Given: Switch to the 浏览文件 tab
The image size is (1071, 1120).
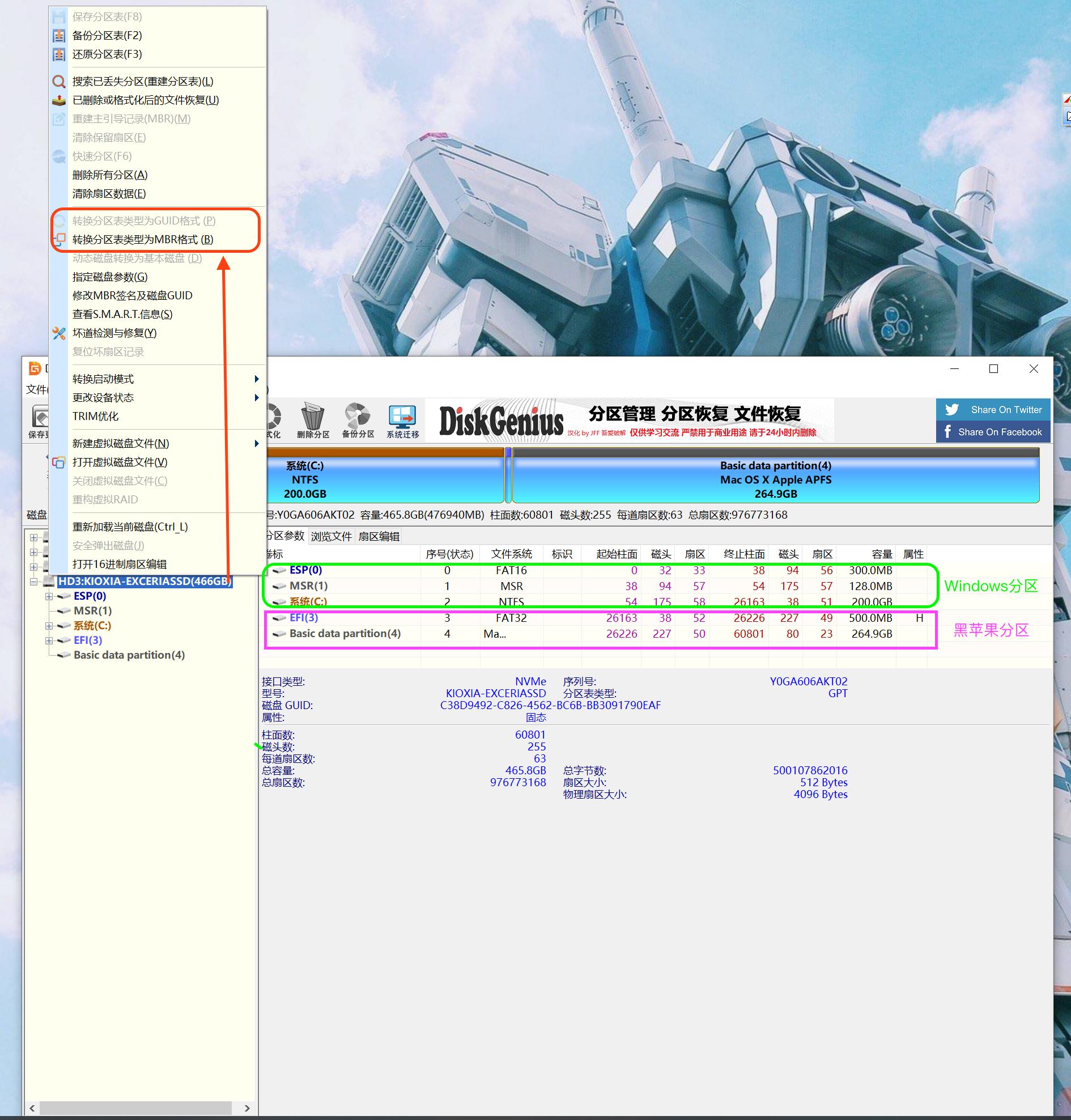Looking at the screenshot, I should [331, 536].
